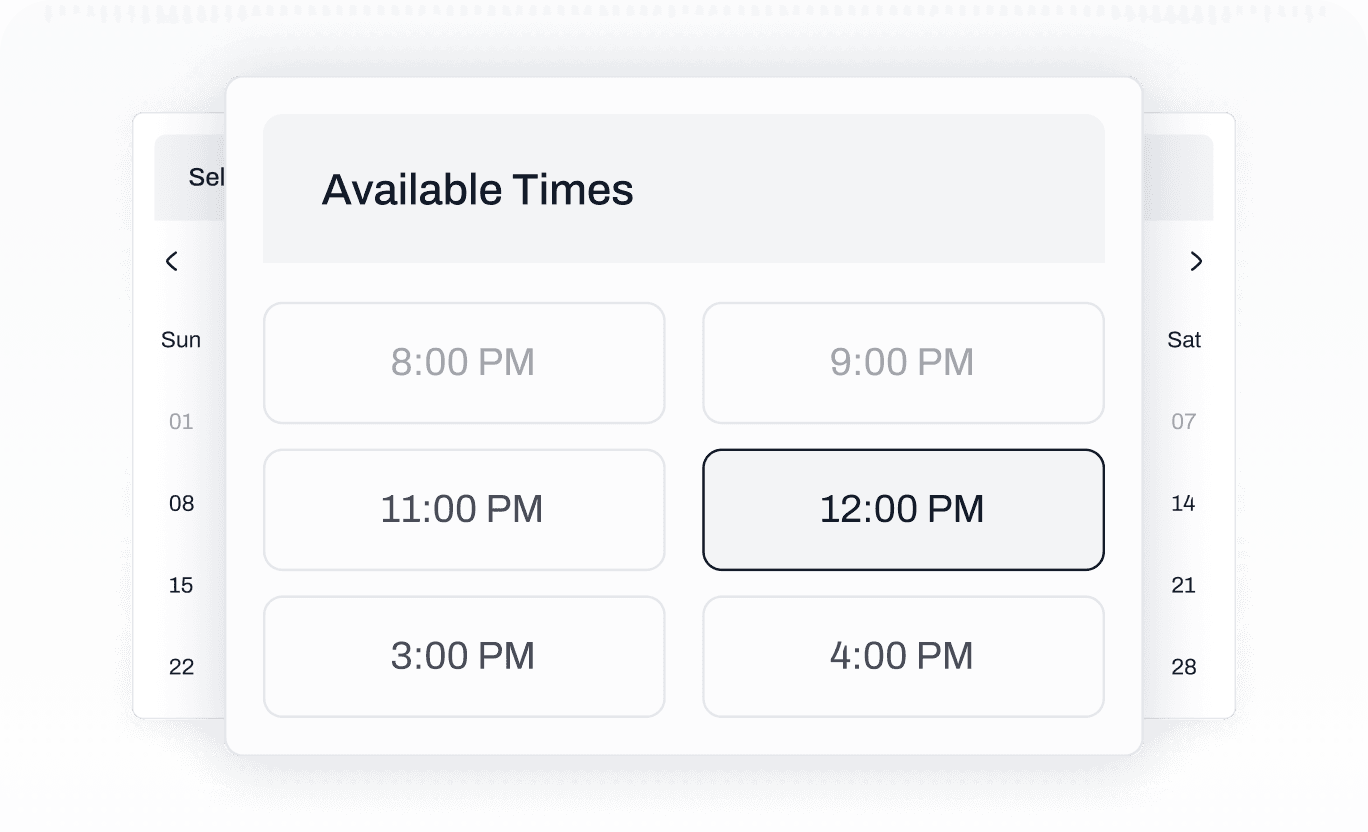The height and width of the screenshot is (832, 1368).
Task: Select day 08 on the calendar
Action: pos(181,503)
